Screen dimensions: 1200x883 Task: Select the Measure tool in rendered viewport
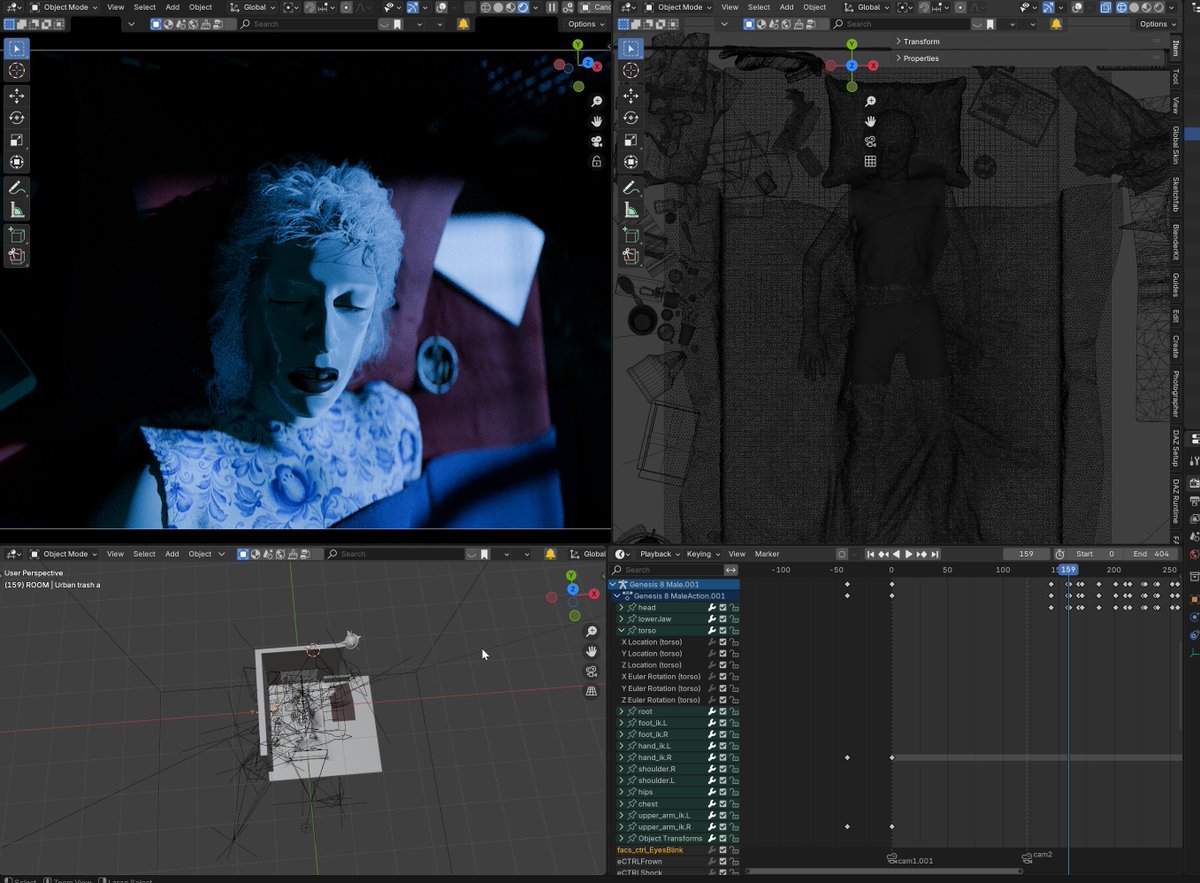pyautogui.click(x=17, y=209)
